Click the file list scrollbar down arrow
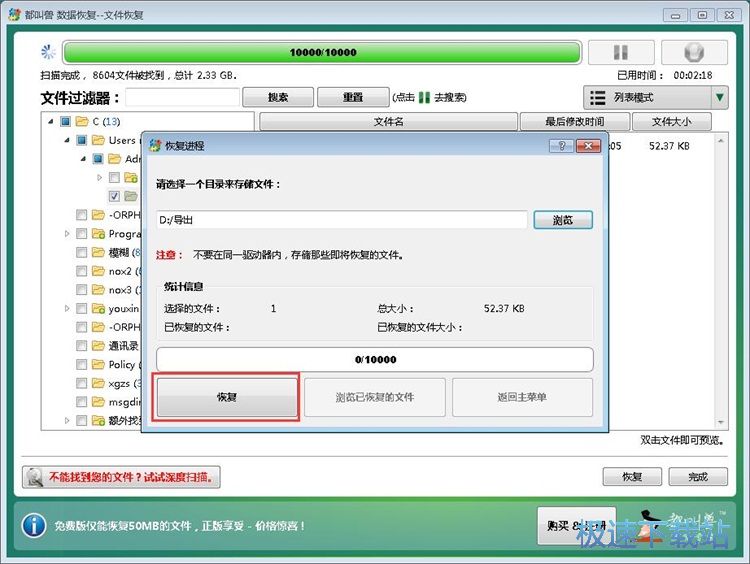 (x=721, y=422)
